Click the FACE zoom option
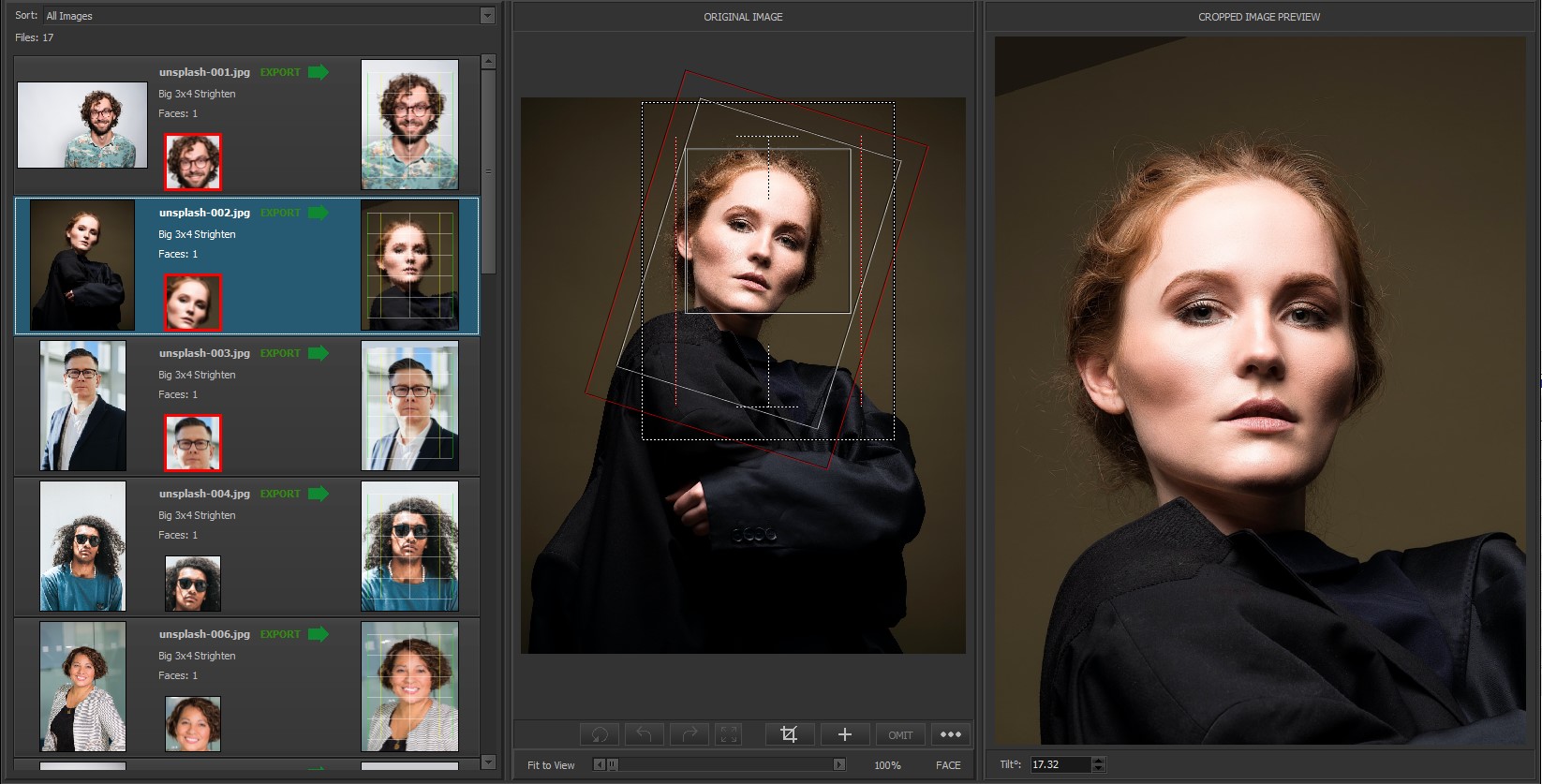1542x784 pixels. click(x=948, y=765)
